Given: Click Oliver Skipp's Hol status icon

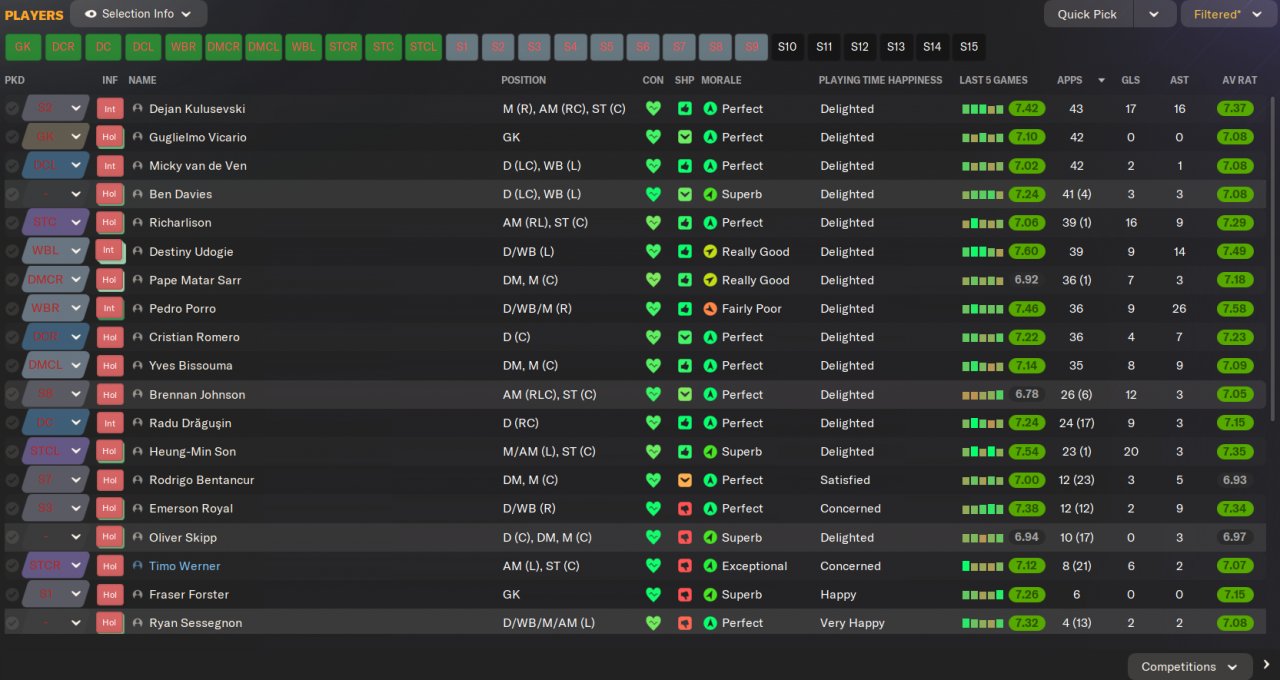Looking at the screenshot, I should [x=109, y=537].
